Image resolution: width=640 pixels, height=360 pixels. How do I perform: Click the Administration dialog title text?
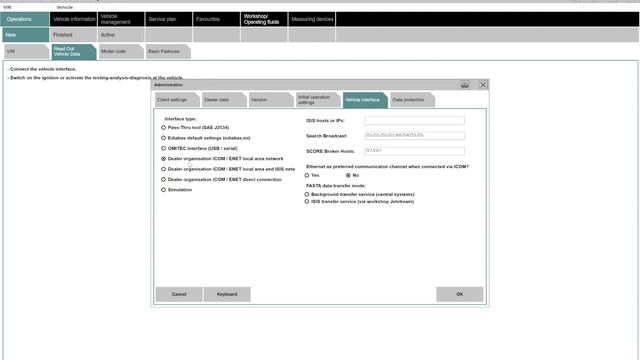pyautogui.click(x=169, y=85)
